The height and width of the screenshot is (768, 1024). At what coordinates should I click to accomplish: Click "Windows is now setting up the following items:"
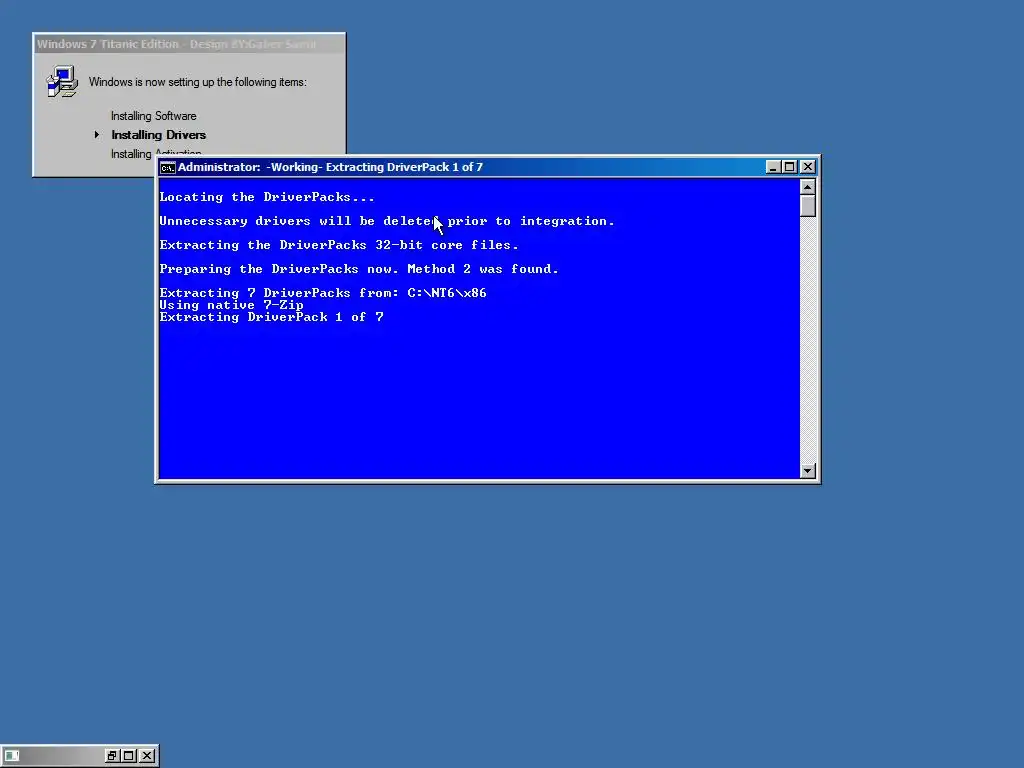click(198, 82)
